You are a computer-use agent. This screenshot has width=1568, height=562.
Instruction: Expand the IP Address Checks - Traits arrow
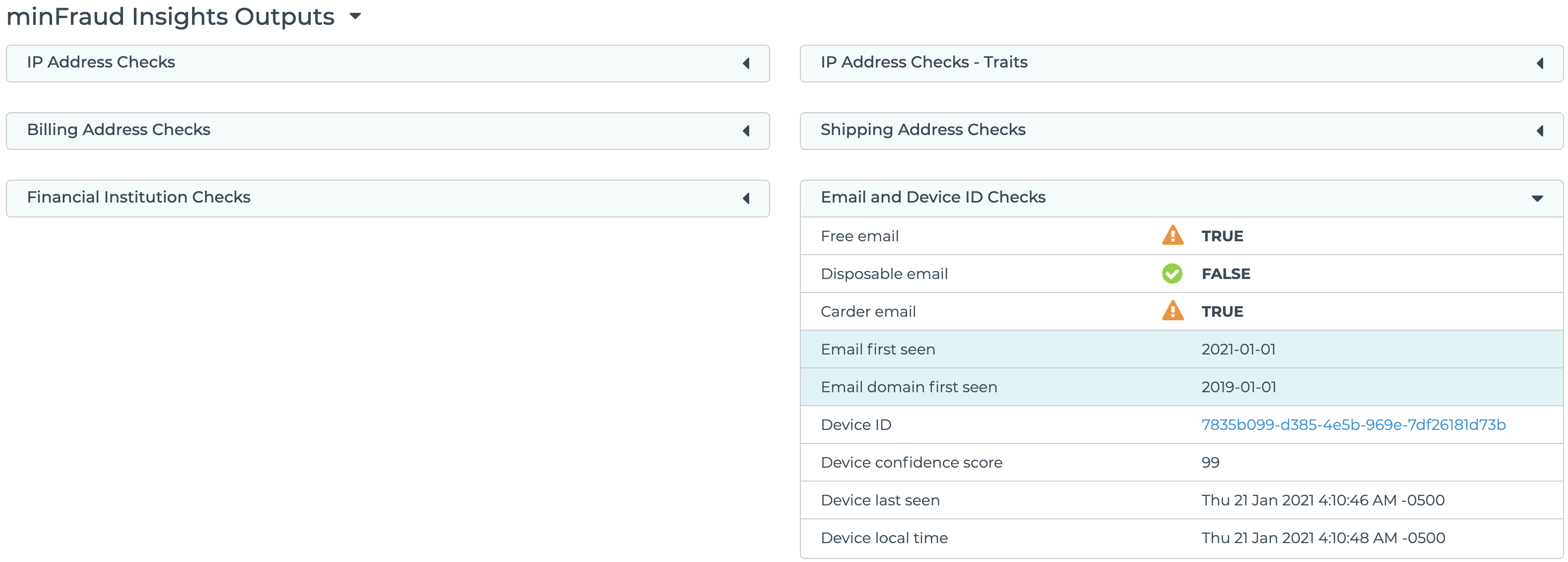click(x=1539, y=64)
